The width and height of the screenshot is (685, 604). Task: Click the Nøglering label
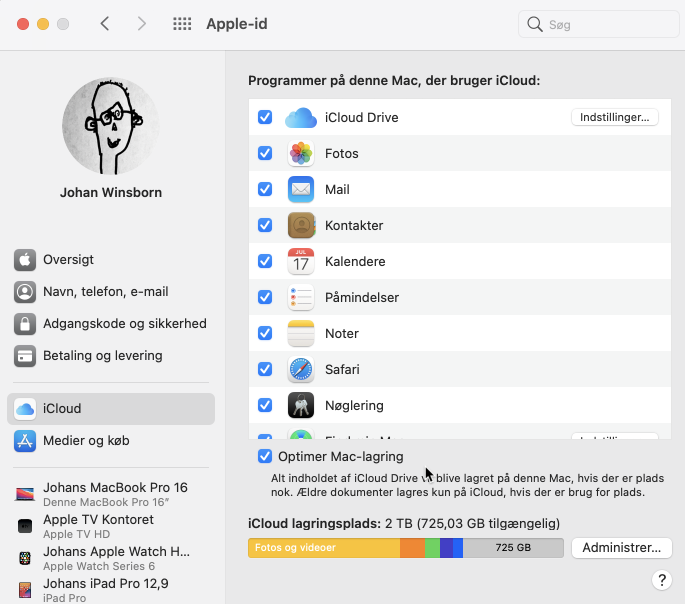354,405
